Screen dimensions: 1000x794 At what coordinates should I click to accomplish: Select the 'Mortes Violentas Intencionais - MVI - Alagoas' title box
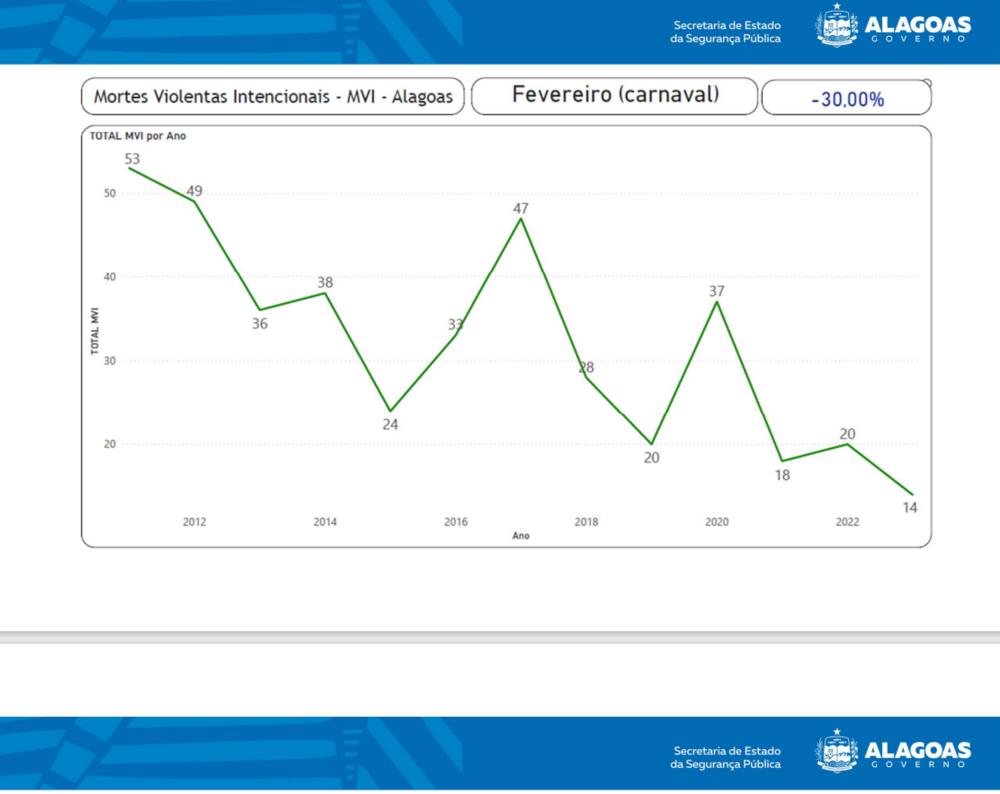click(x=272, y=97)
